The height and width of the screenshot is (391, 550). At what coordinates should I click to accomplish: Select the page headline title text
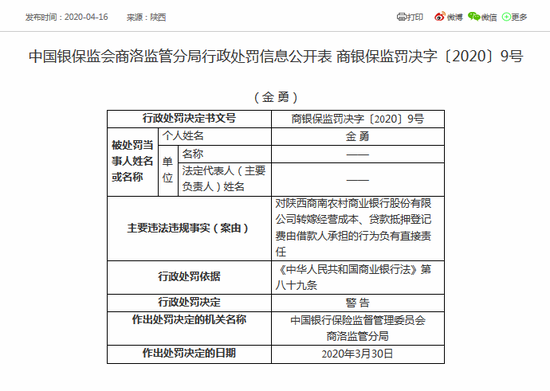click(x=276, y=56)
